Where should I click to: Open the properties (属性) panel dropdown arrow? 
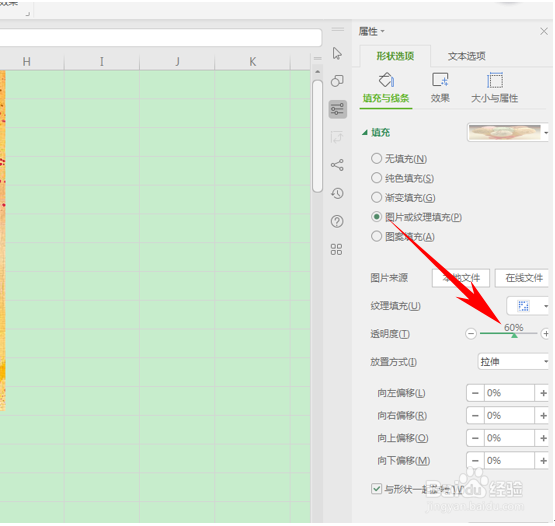pos(383,32)
